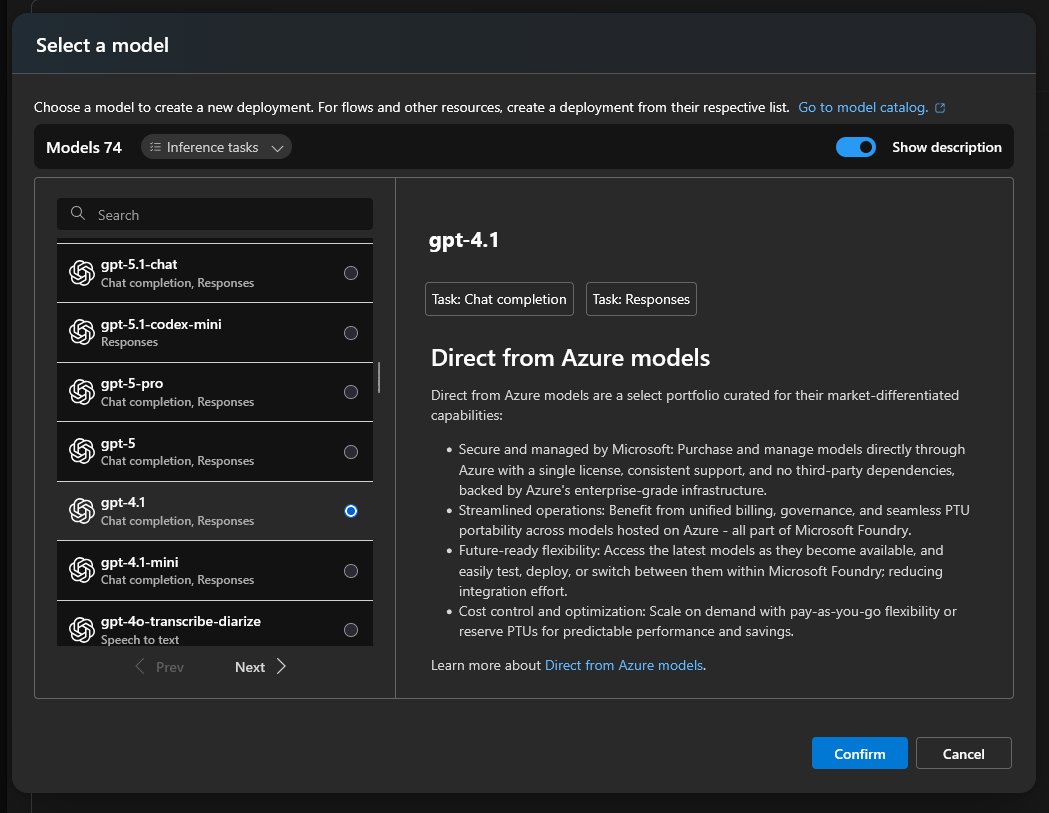
Task: Focus the model Search field
Action: (215, 214)
